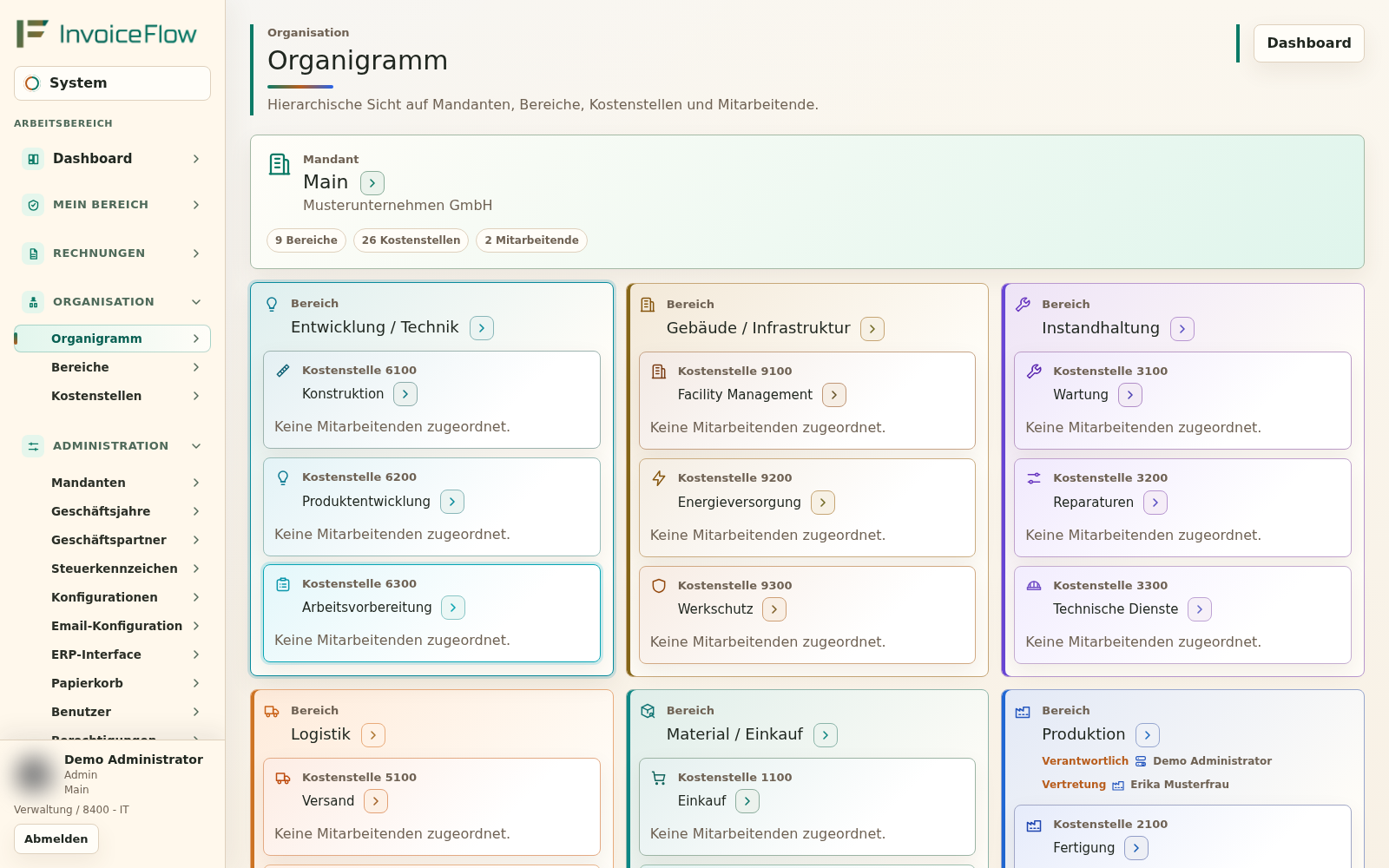Click the Arbeitsvorbereitung clipboard icon
This screenshot has height=868, width=1389.
[x=283, y=584]
